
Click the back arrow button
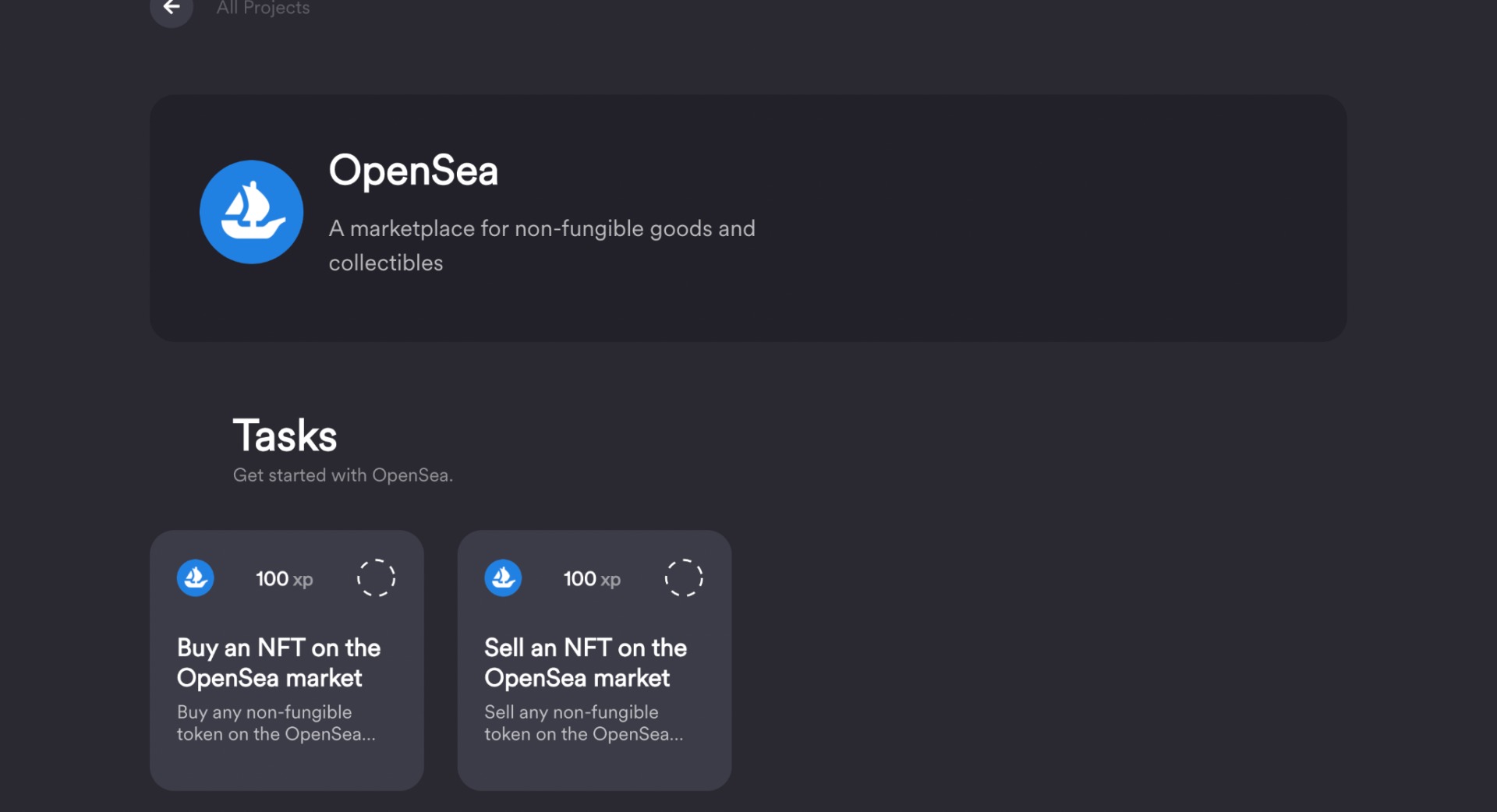tap(172, 8)
